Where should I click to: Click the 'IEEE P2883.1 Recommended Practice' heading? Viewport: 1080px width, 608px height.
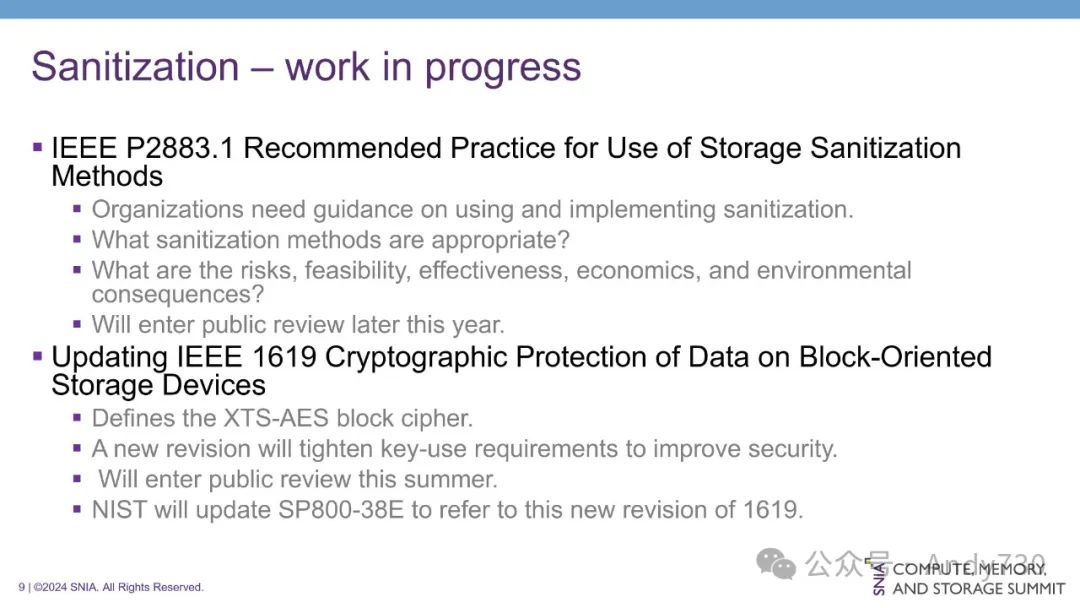click(505, 148)
